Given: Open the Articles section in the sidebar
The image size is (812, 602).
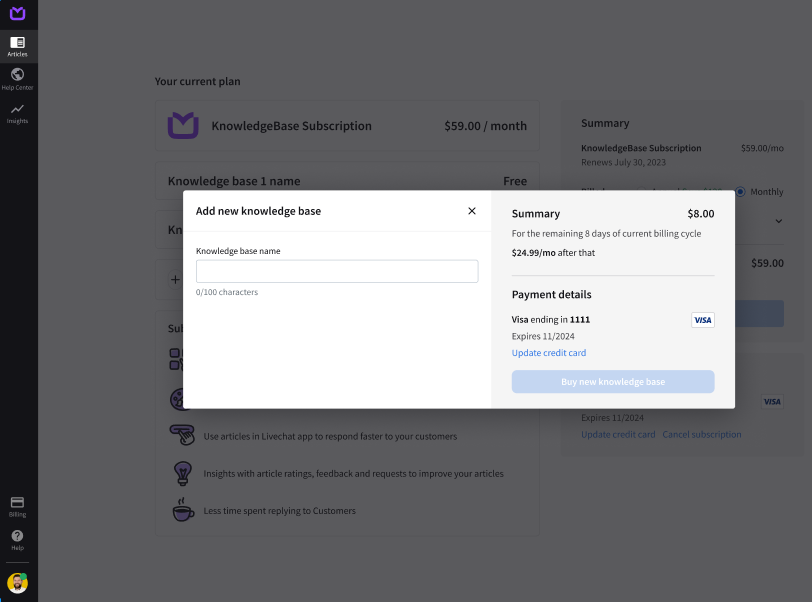Looking at the screenshot, I should click(17, 46).
